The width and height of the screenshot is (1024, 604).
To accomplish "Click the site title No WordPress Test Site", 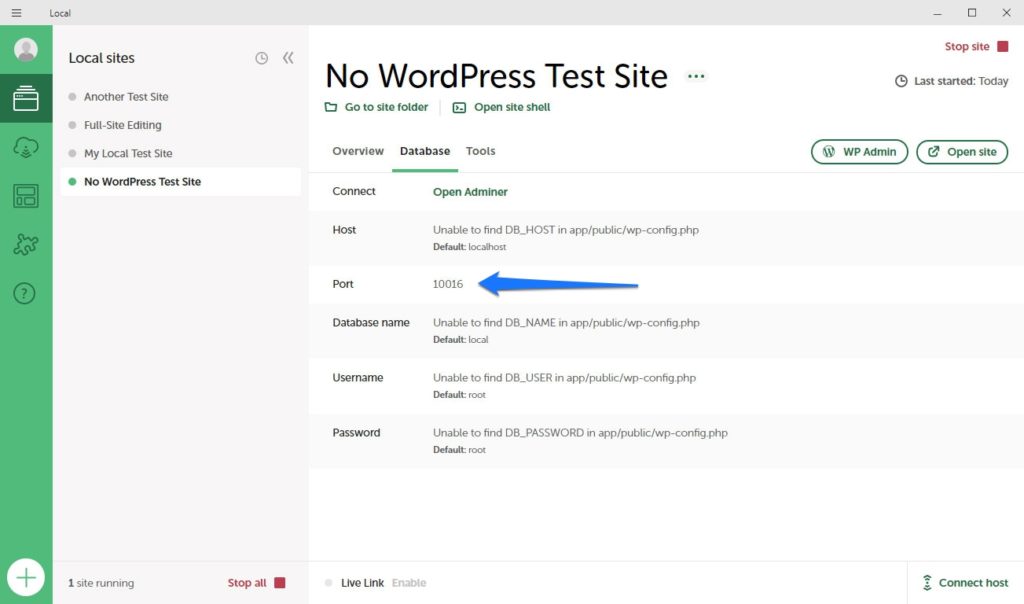I will tap(496, 76).
